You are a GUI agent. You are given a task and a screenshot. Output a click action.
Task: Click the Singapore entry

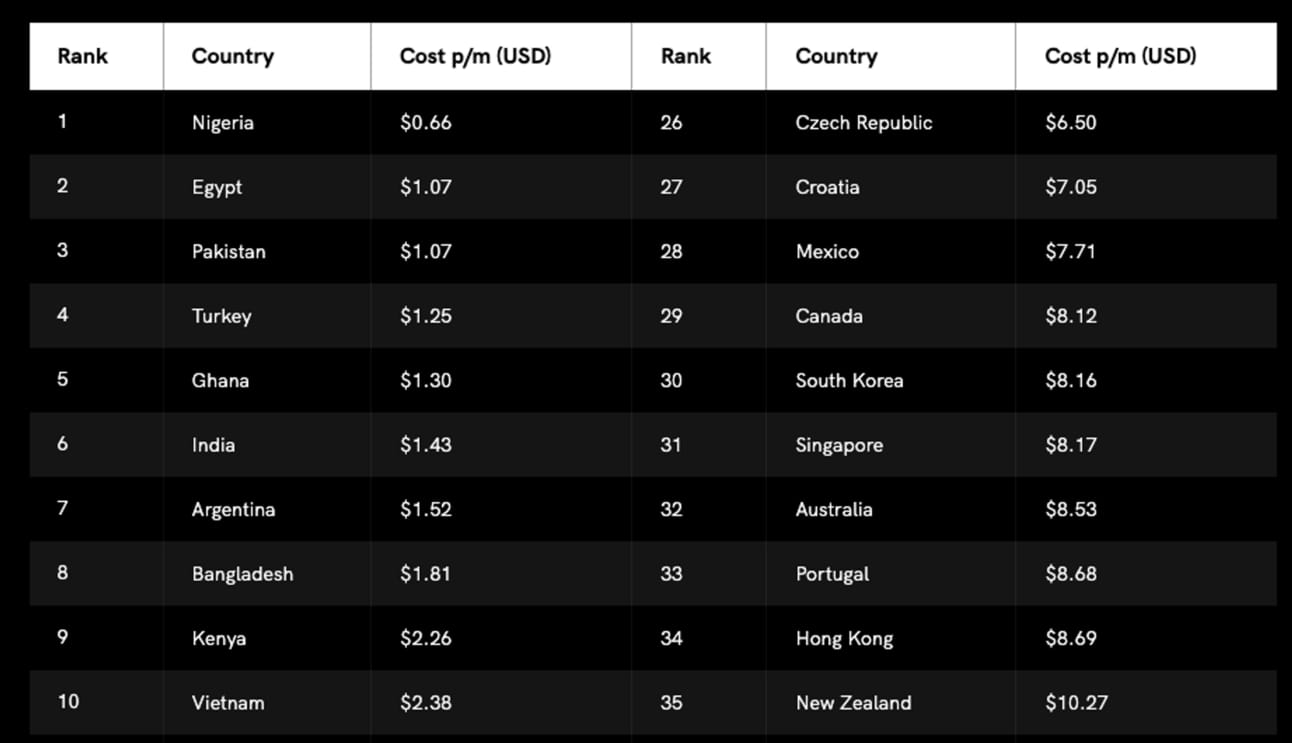839,445
